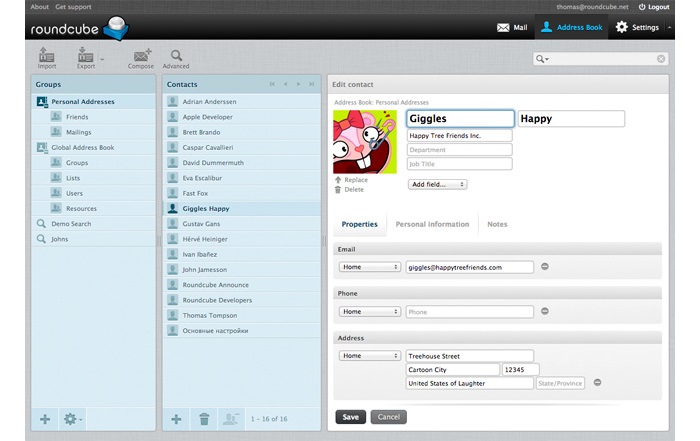Remove the email field minus icon
Viewport: 700px width, 441px height.
click(x=545, y=267)
